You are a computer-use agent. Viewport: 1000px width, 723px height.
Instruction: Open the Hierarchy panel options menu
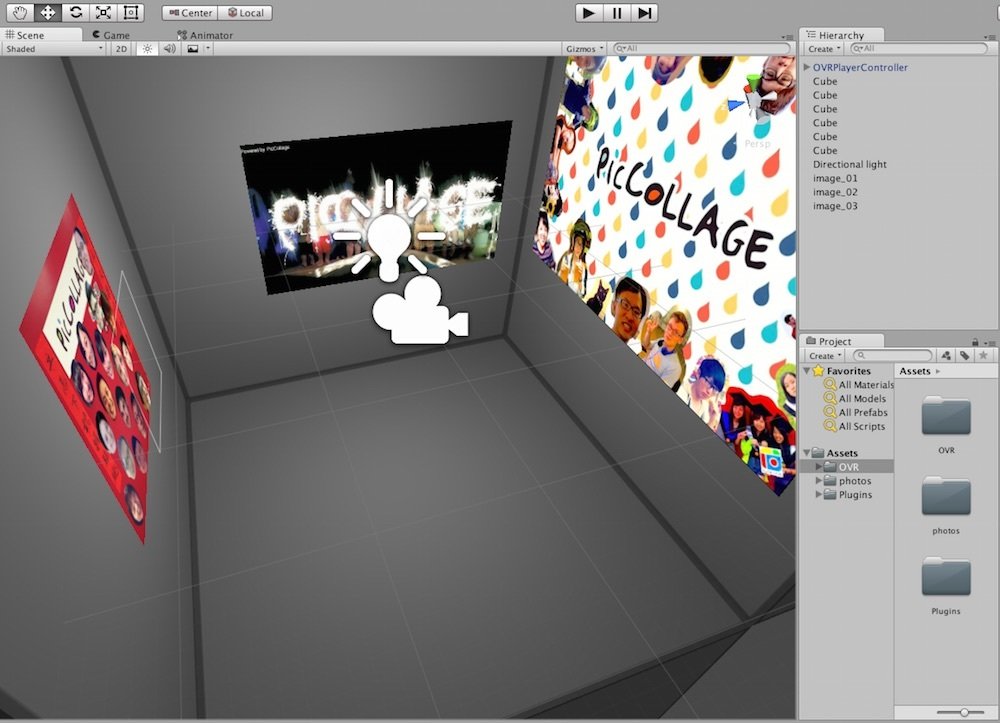(990, 36)
